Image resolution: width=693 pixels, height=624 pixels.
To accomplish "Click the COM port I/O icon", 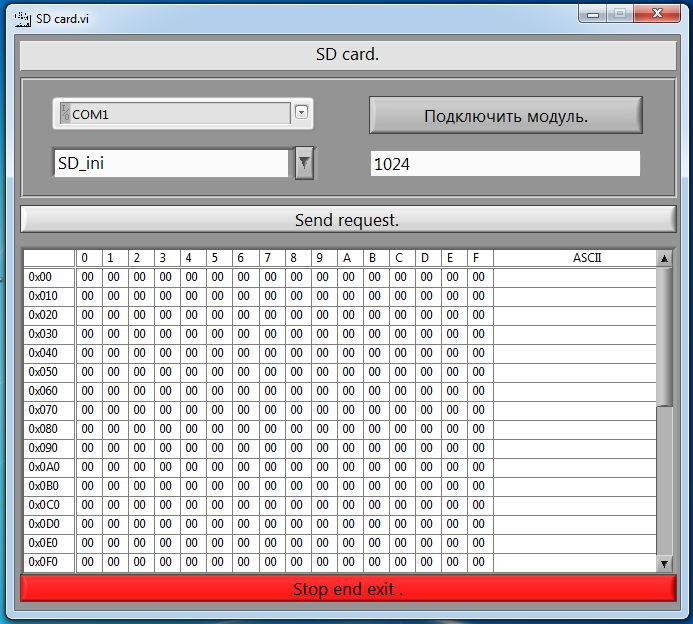I will [x=65, y=114].
